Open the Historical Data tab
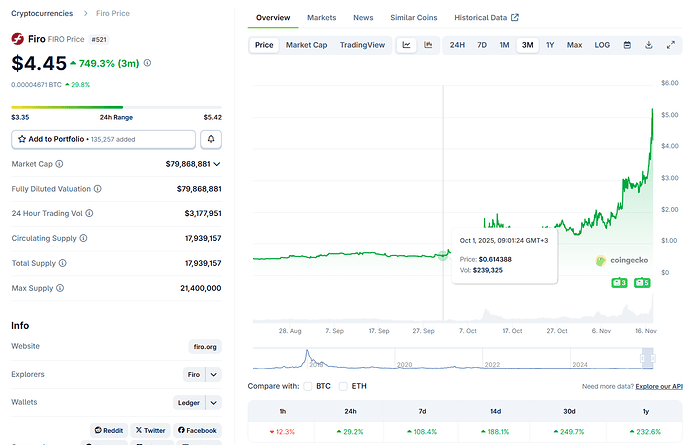 (486, 18)
